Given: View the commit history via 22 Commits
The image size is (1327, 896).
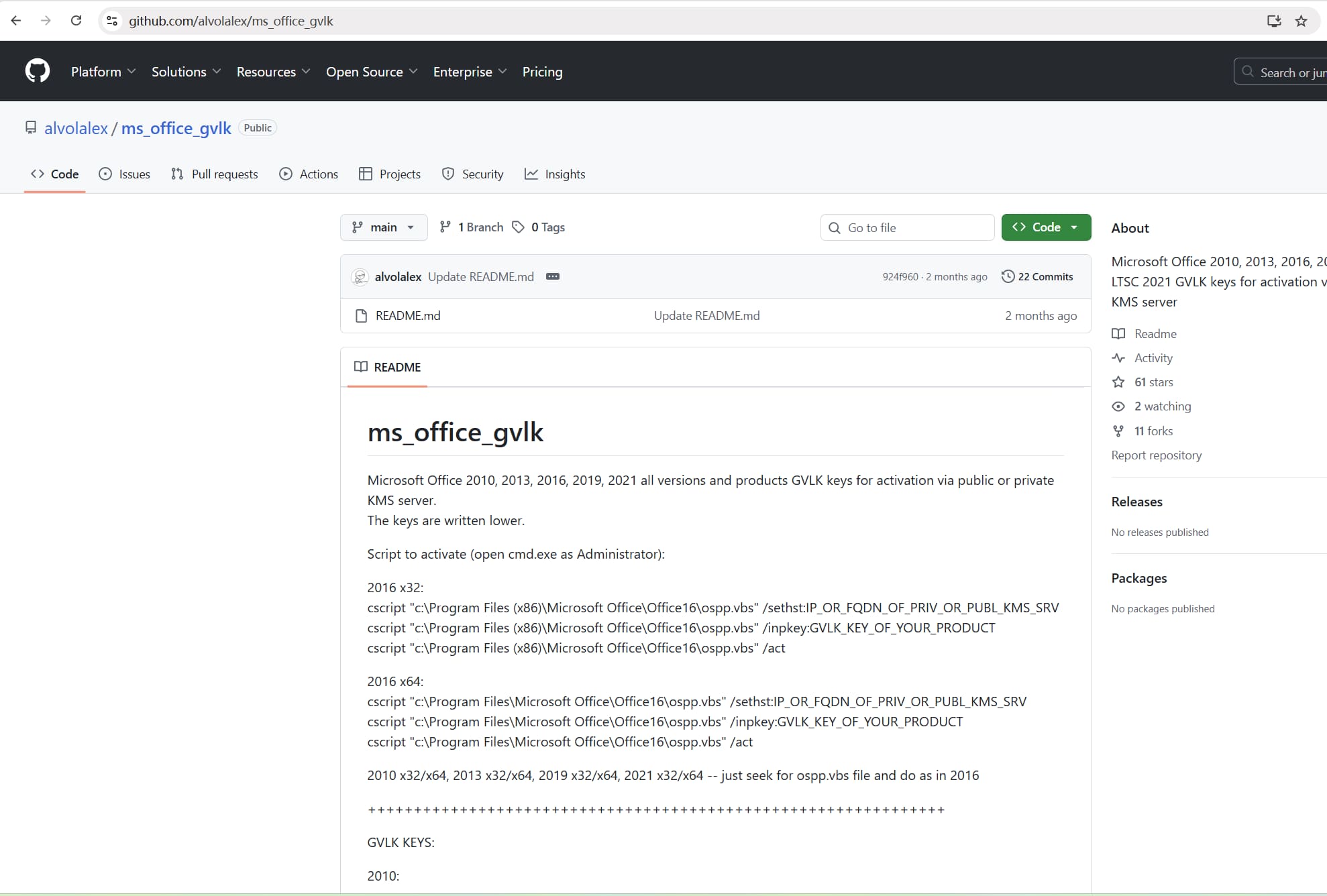Looking at the screenshot, I should (1037, 276).
